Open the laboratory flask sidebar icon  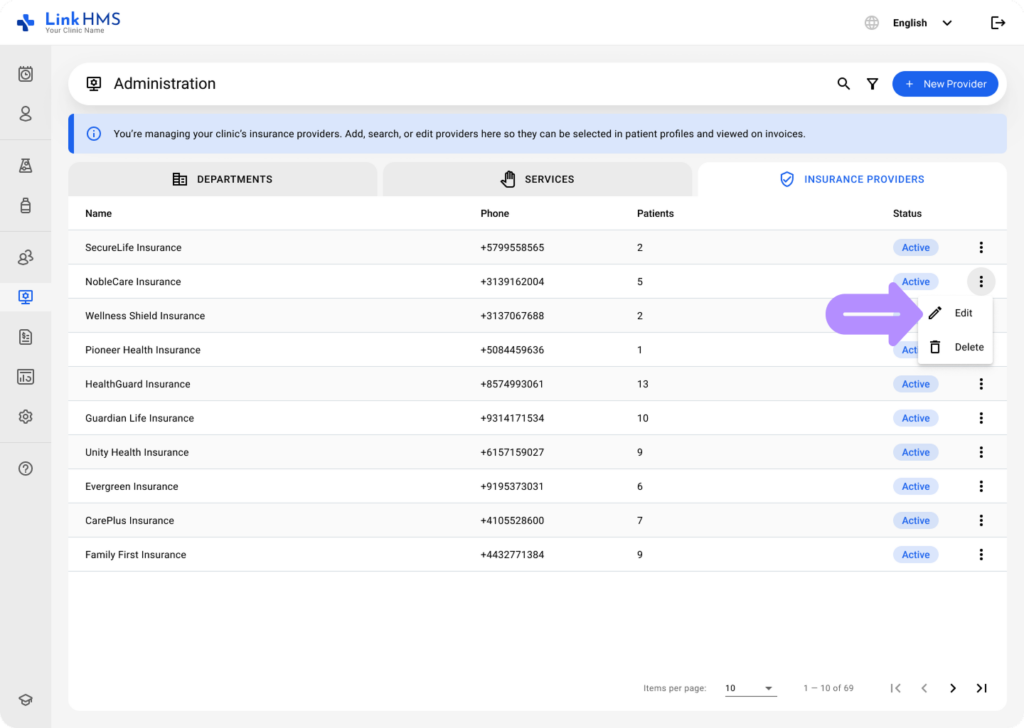25,166
